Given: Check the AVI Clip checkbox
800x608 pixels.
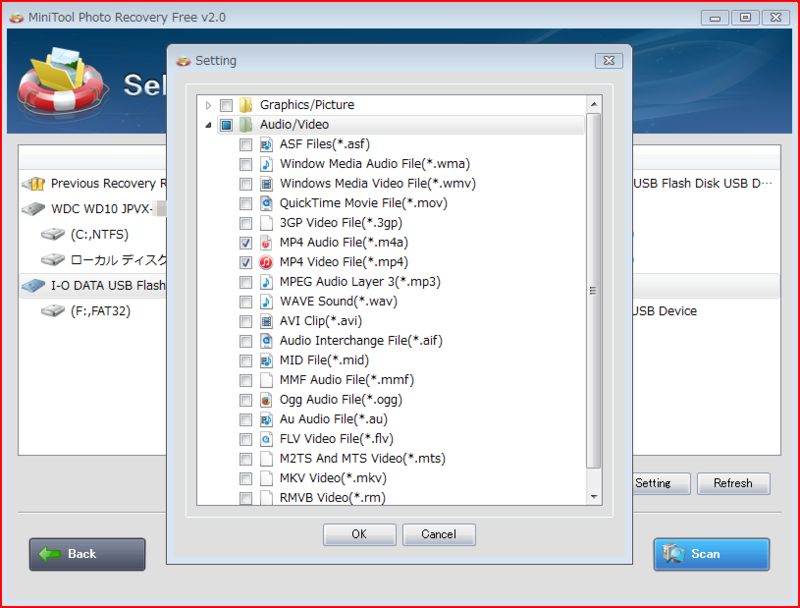Looking at the screenshot, I should [x=245, y=321].
